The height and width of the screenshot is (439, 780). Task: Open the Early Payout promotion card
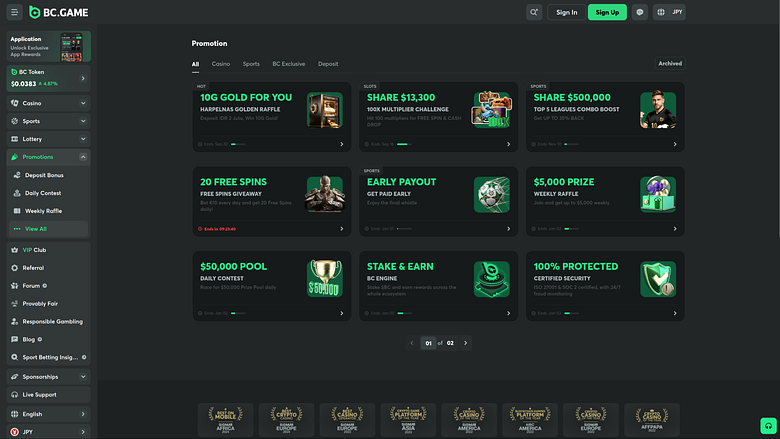click(438, 201)
